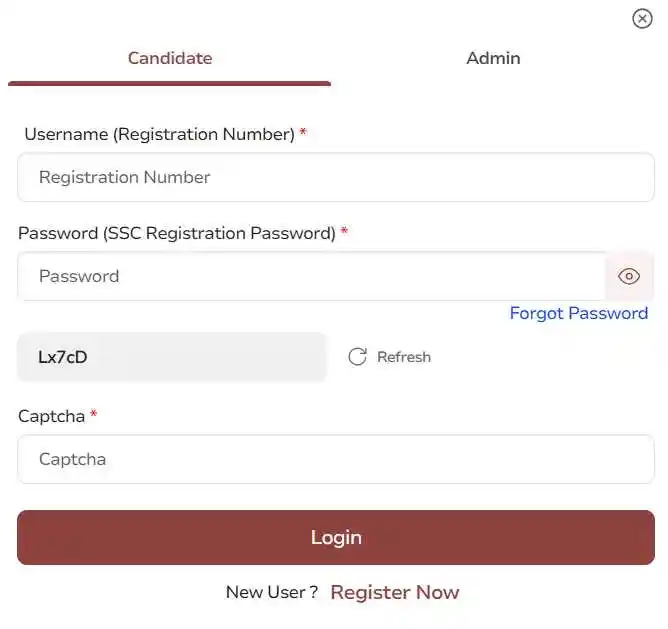The image size is (668, 629).
Task: Click the New User ? text
Action: [x=272, y=592]
